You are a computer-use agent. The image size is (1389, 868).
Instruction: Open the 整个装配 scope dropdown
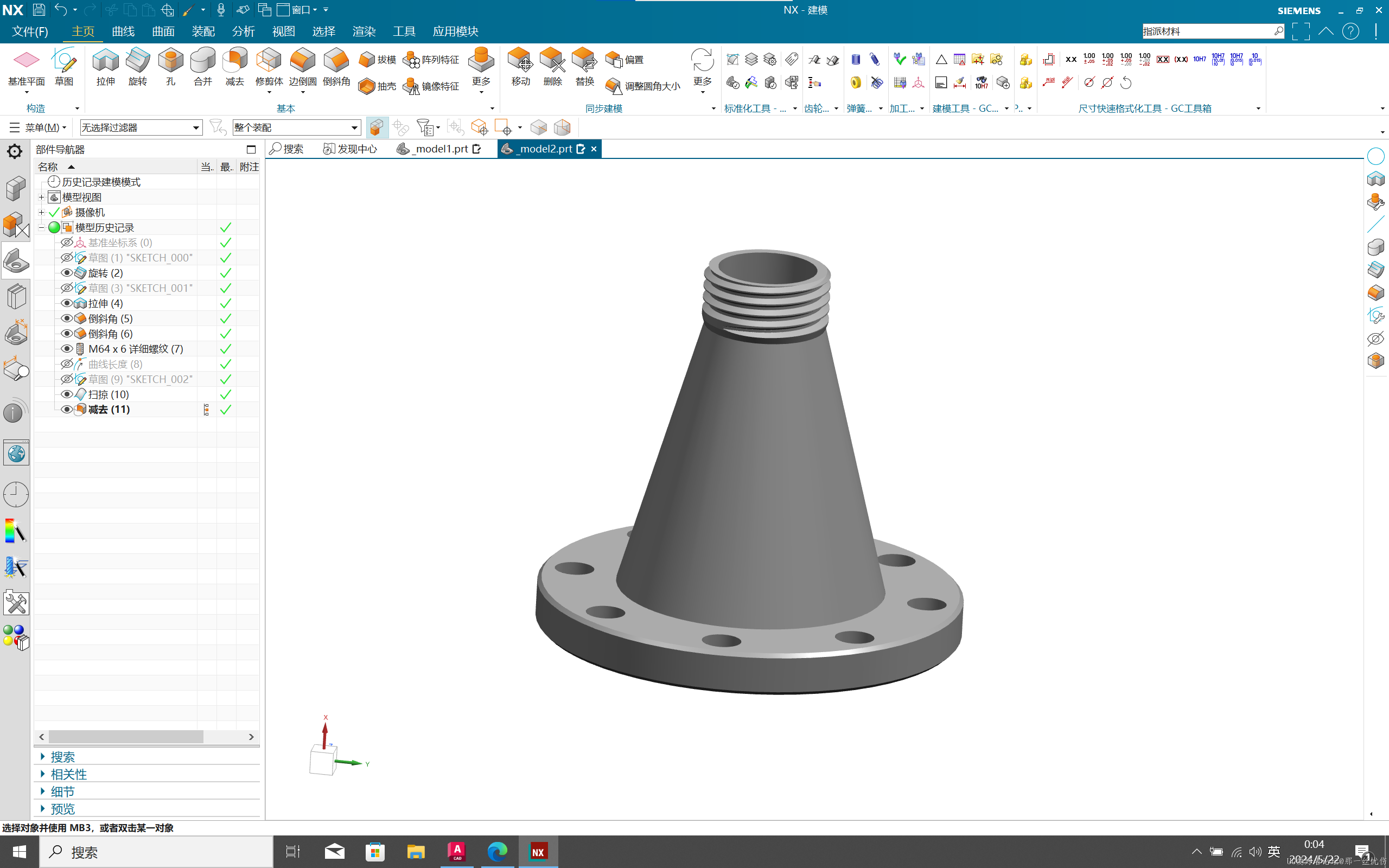[297, 127]
